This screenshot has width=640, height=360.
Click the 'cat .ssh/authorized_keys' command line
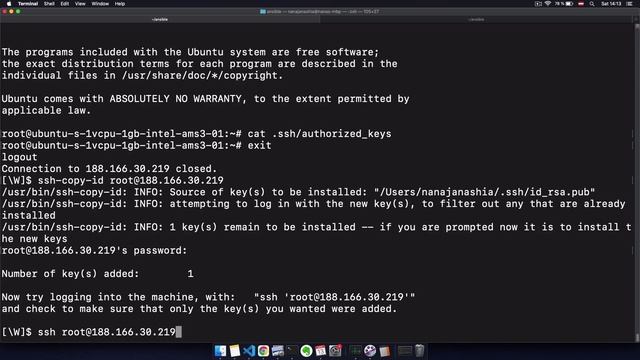point(196,134)
